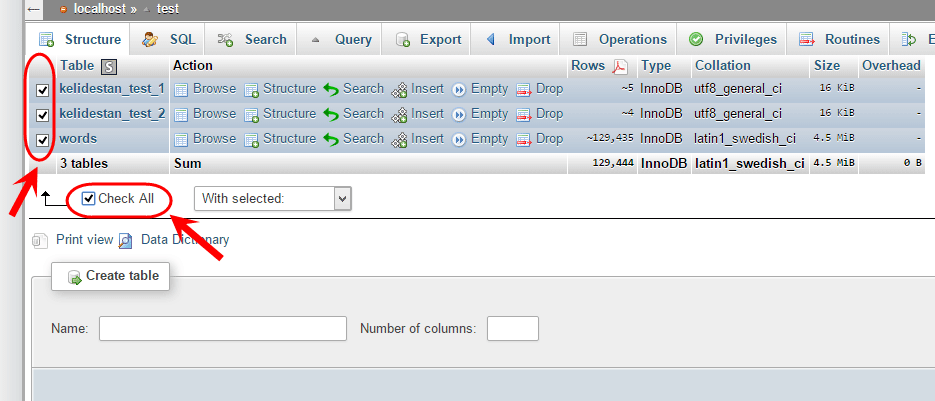The image size is (935, 401).
Task: Open the Operations tab
Action: click(620, 39)
